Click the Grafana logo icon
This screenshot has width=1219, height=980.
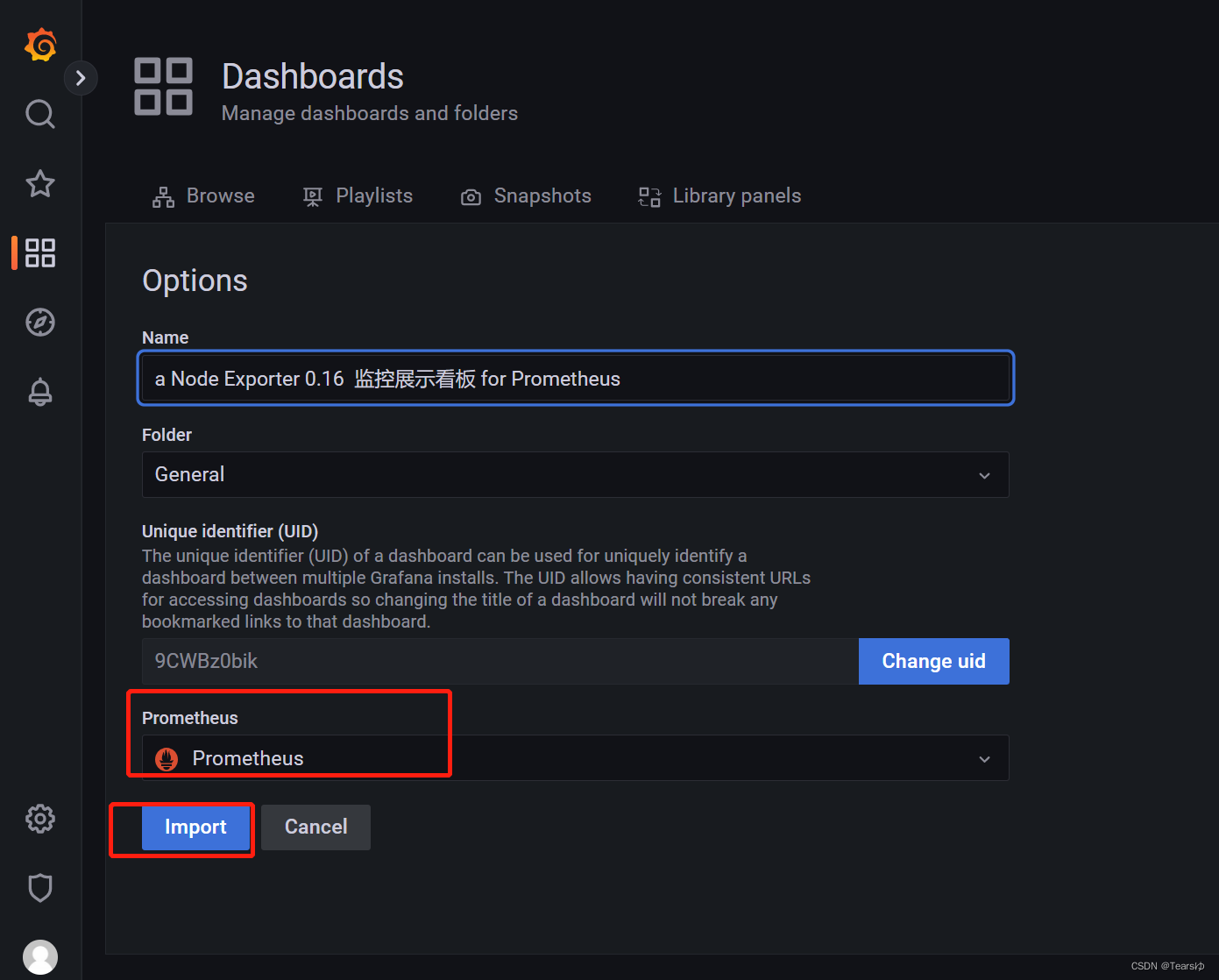pyautogui.click(x=40, y=45)
